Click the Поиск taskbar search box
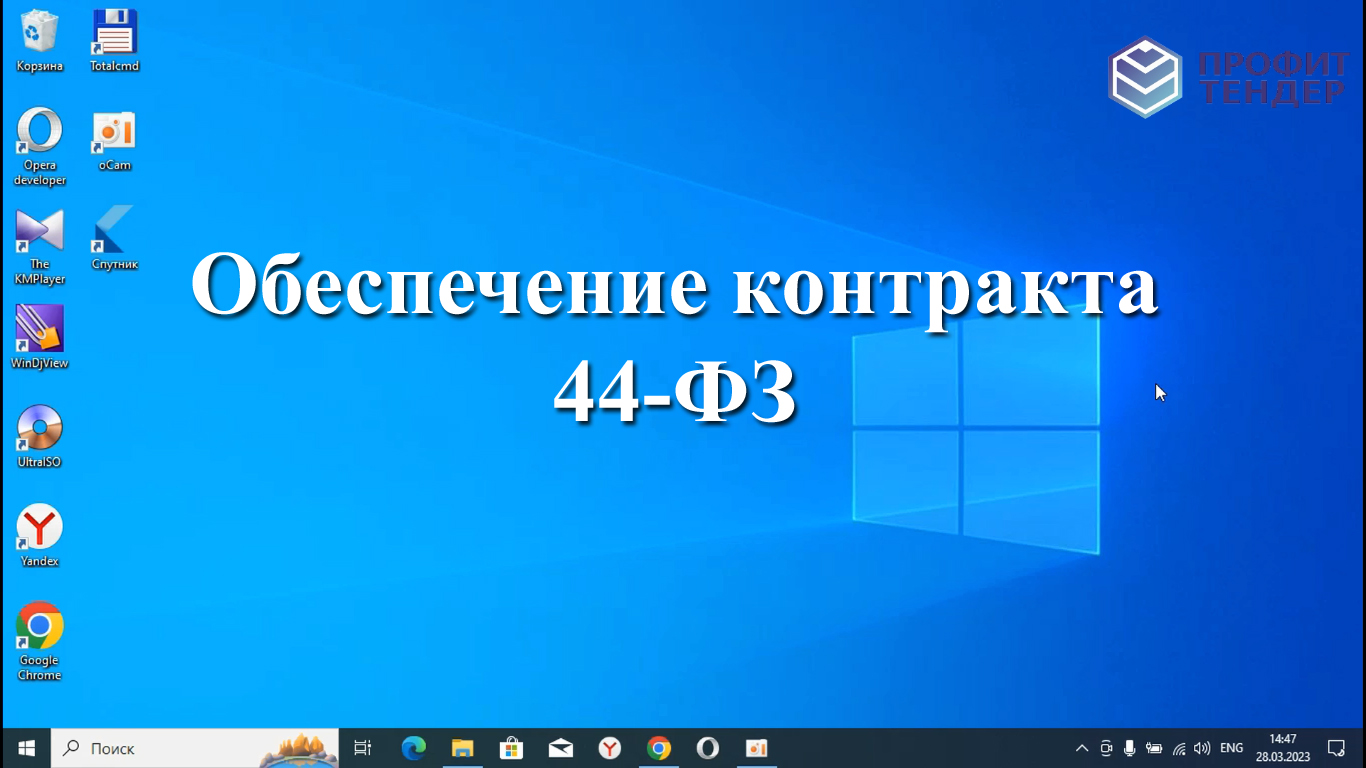 tap(194, 748)
